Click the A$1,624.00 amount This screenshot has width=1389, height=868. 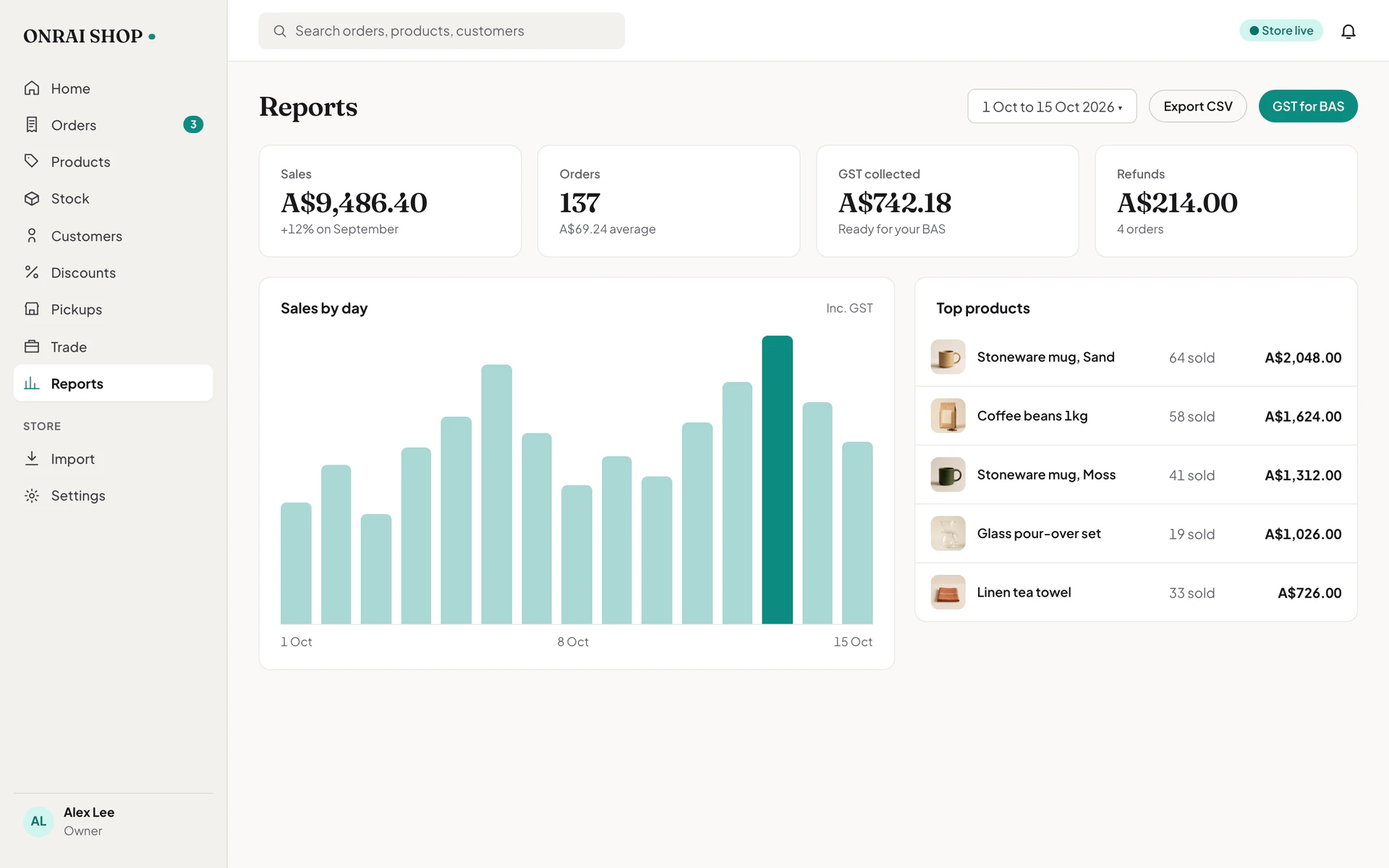[1303, 417]
